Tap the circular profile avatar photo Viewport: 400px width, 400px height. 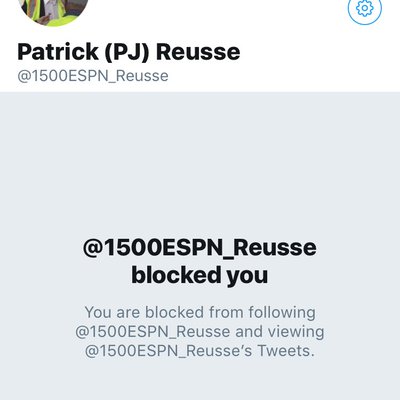(53, 10)
